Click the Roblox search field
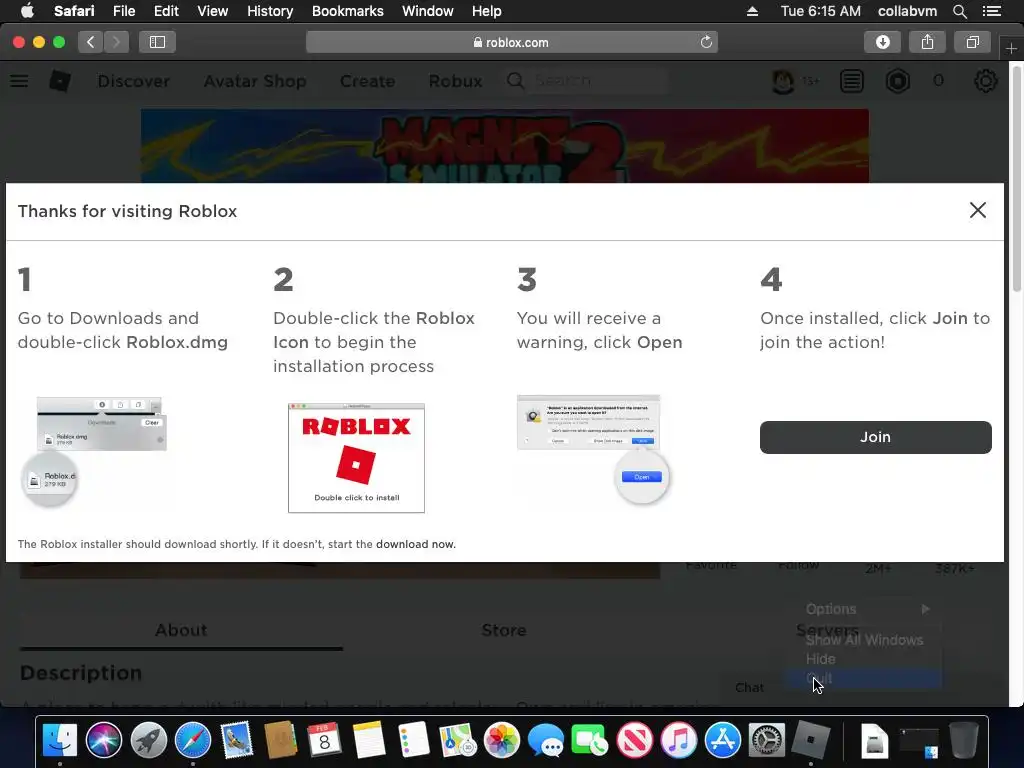Image resolution: width=1024 pixels, height=768 pixels. (x=586, y=81)
